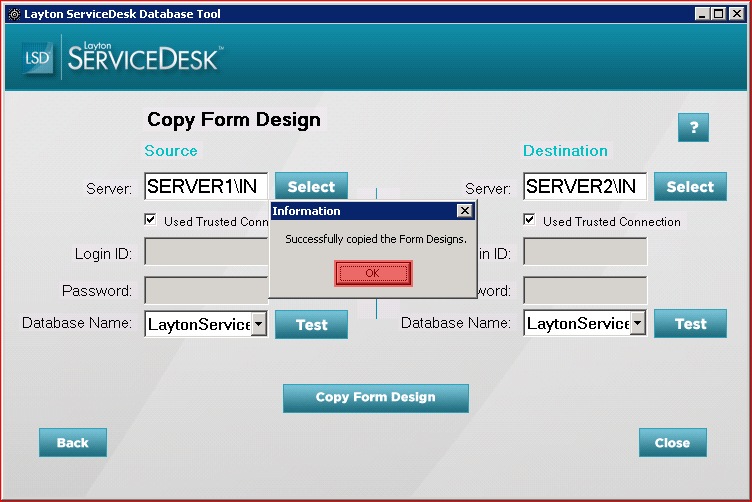Click the Source Server field SERVER1\IN

pyautogui.click(x=206, y=186)
